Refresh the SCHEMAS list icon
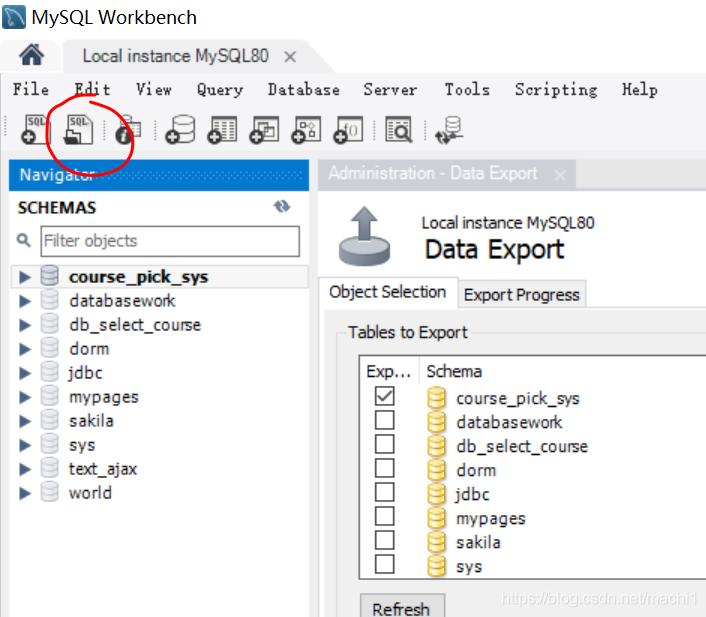Screen dimensions: 706x617 (282, 207)
